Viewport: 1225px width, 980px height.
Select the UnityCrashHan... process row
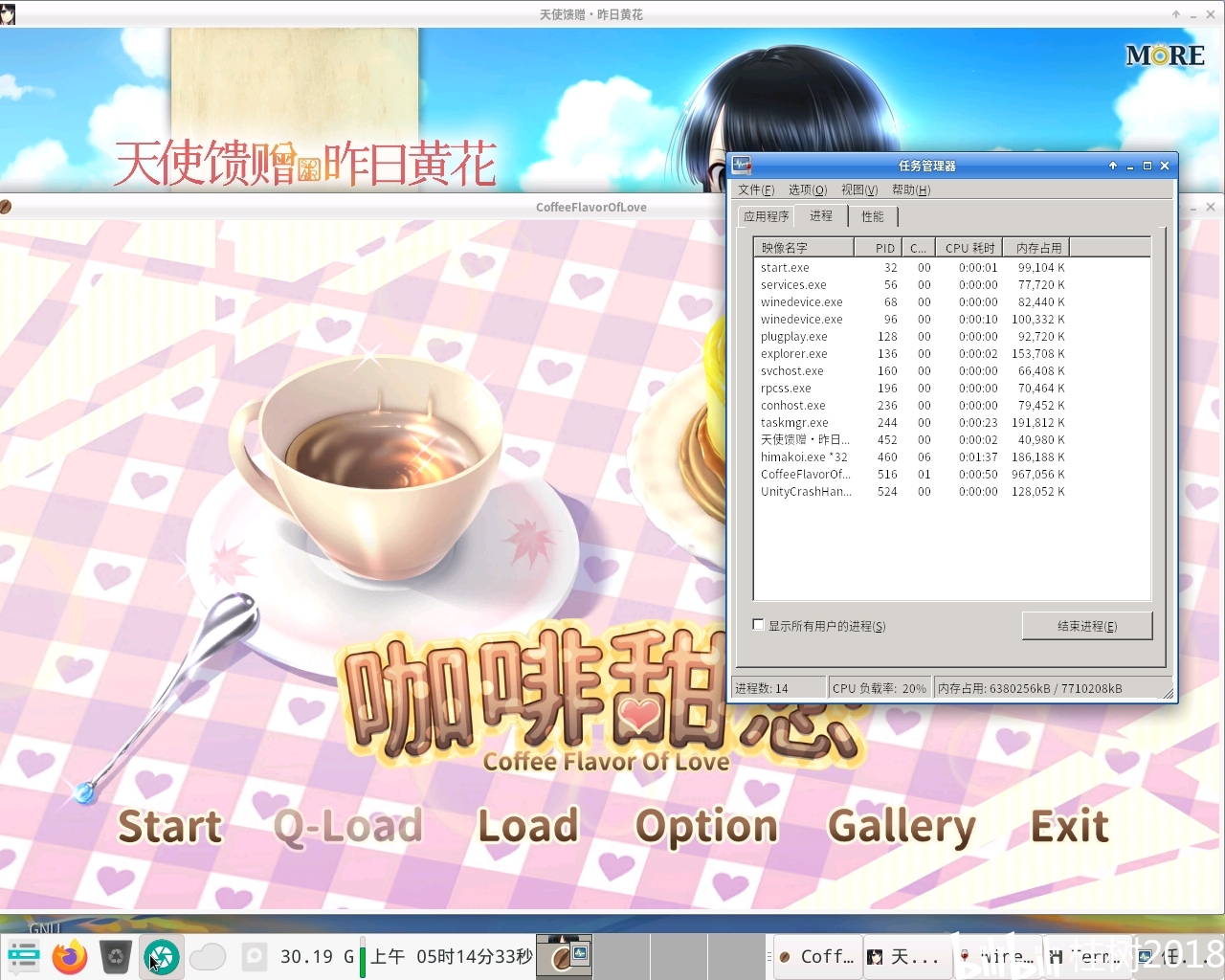click(x=912, y=492)
